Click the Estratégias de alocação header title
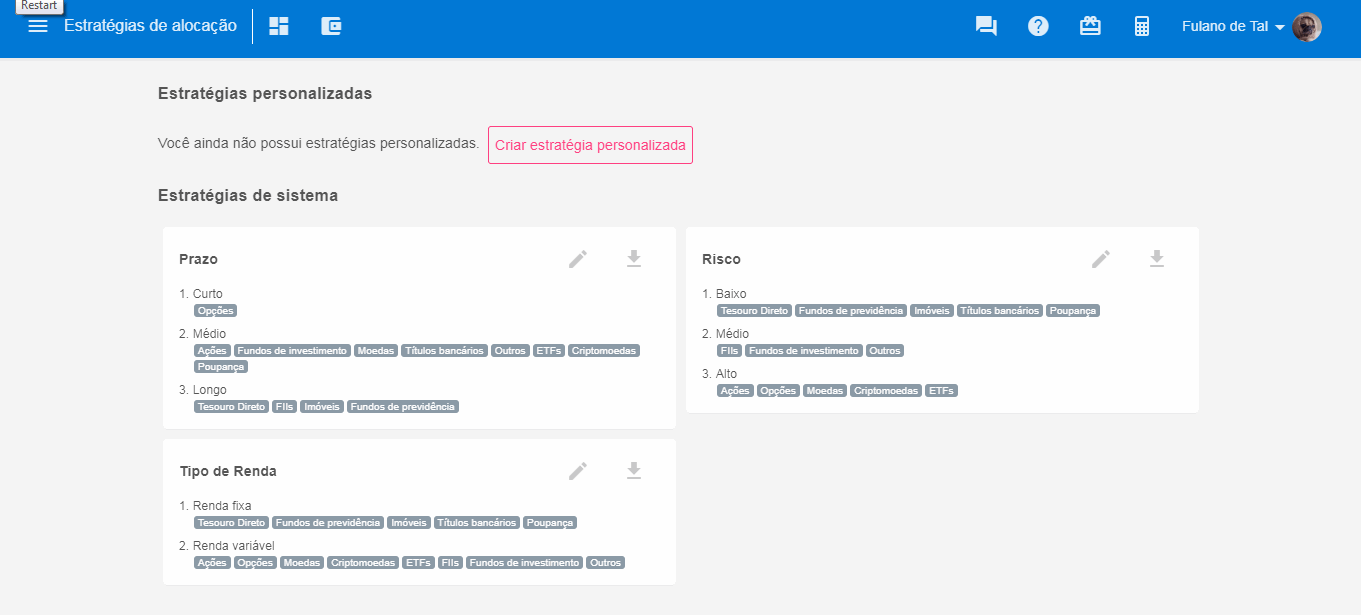The width and height of the screenshot is (1361, 615). click(150, 26)
